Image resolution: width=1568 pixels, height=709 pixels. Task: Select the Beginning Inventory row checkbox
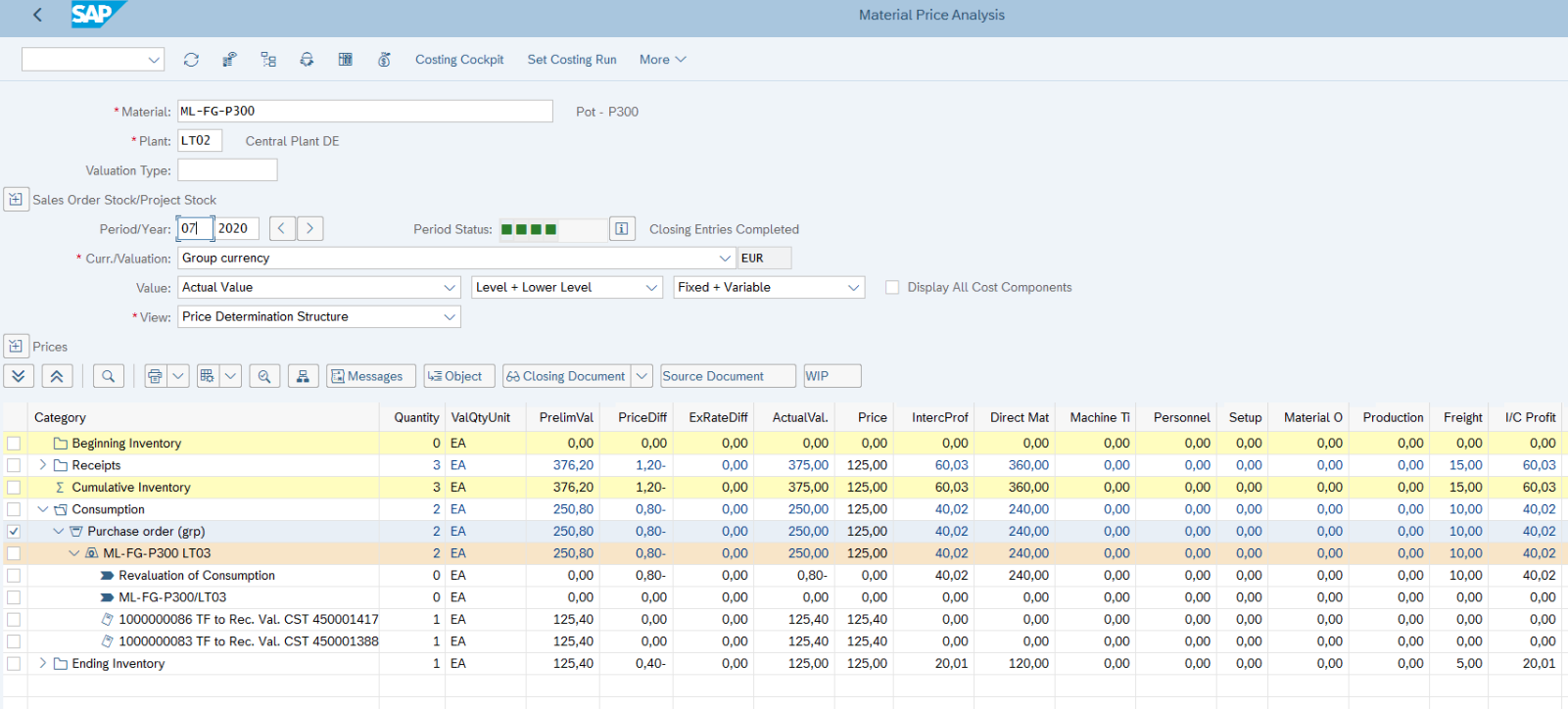tap(14, 444)
